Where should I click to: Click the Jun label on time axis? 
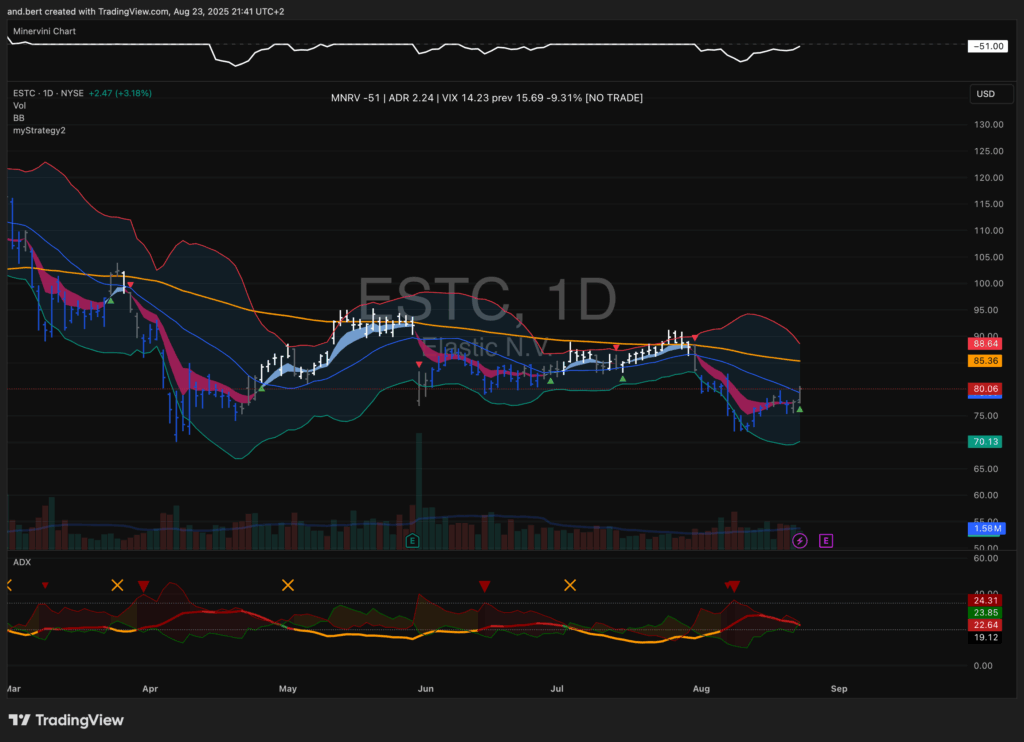425,689
